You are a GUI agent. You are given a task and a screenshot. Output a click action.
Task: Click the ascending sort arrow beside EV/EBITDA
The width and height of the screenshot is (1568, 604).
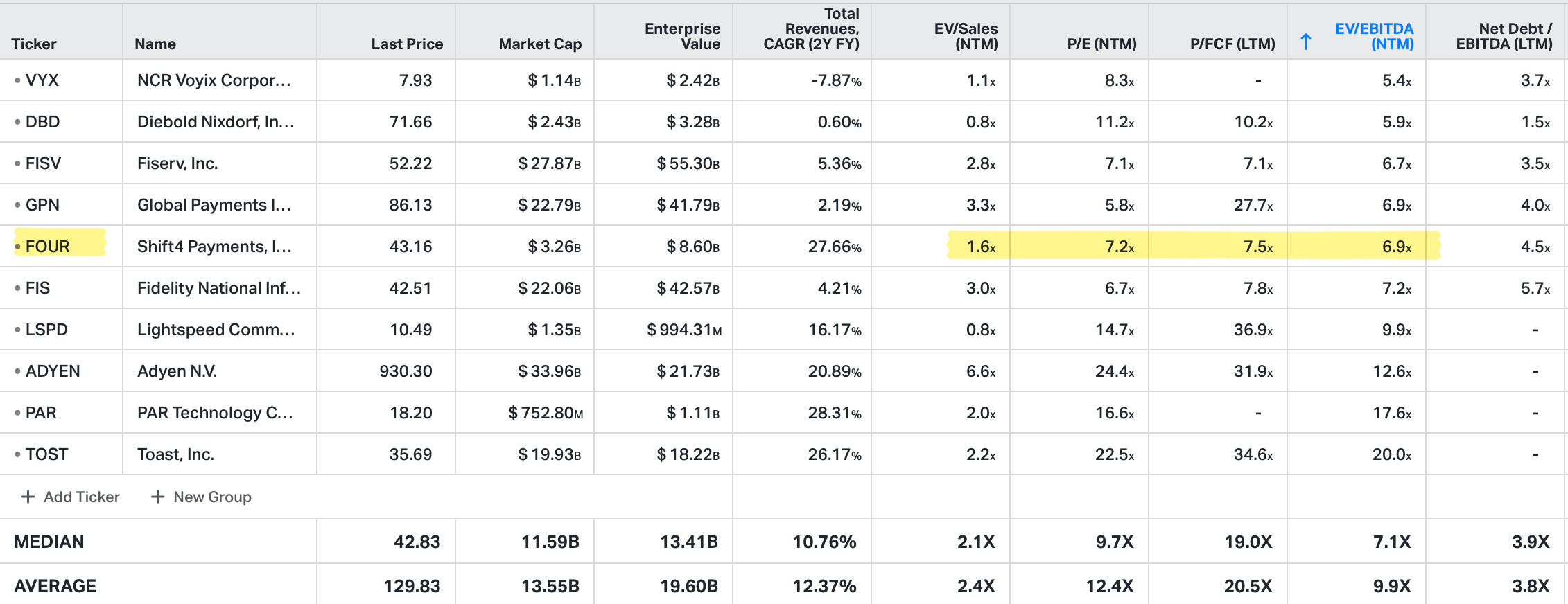(x=1306, y=42)
